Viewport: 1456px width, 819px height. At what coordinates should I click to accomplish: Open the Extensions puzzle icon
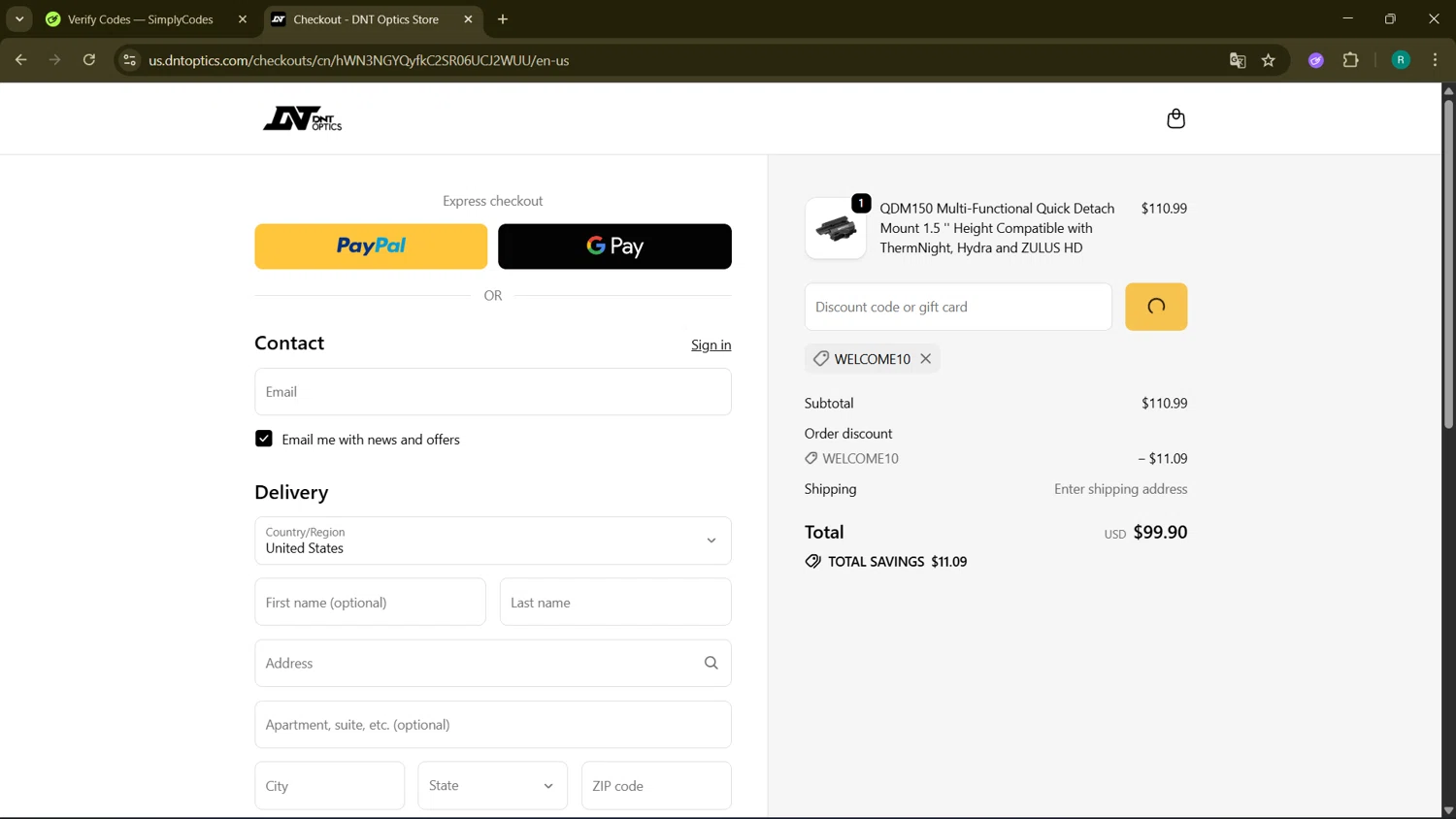pyautogui.click(x=1350, y=60)
